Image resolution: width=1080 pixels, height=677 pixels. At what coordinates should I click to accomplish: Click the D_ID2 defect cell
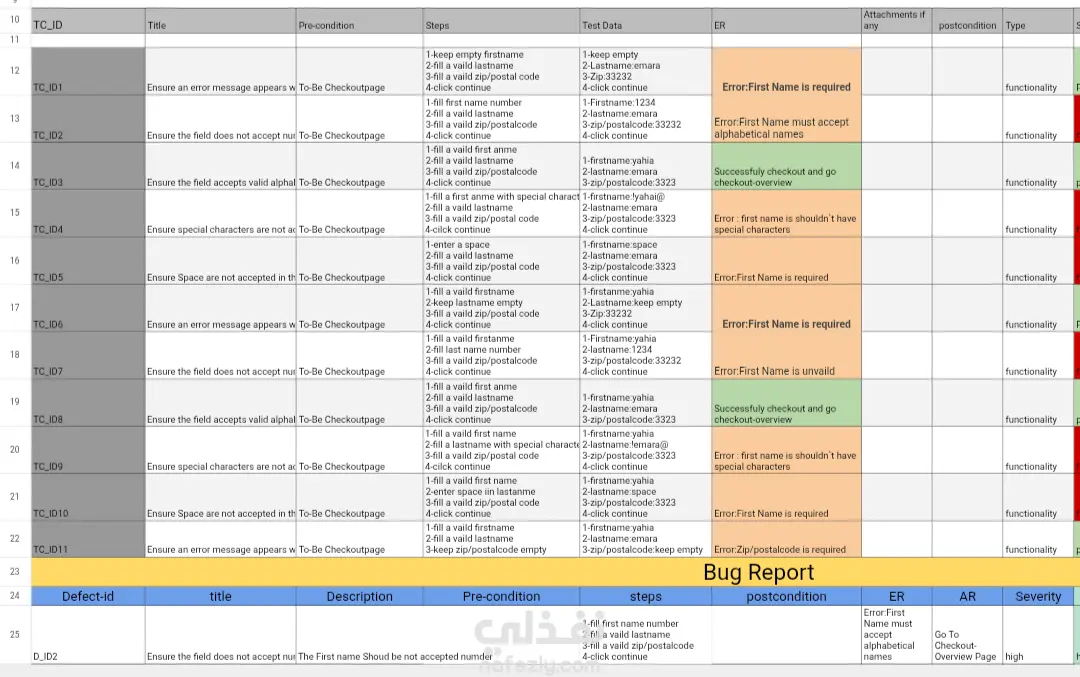[88, 635]
